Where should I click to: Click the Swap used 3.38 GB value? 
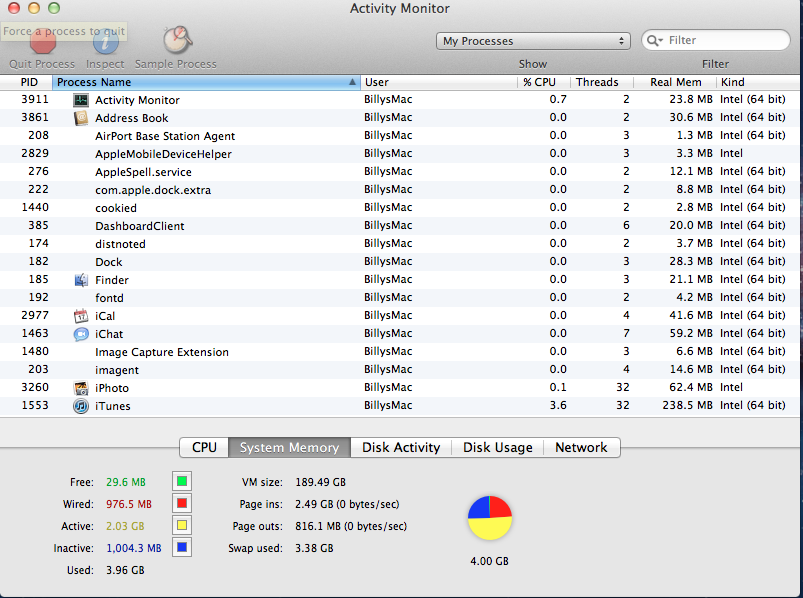coord(314,548)
